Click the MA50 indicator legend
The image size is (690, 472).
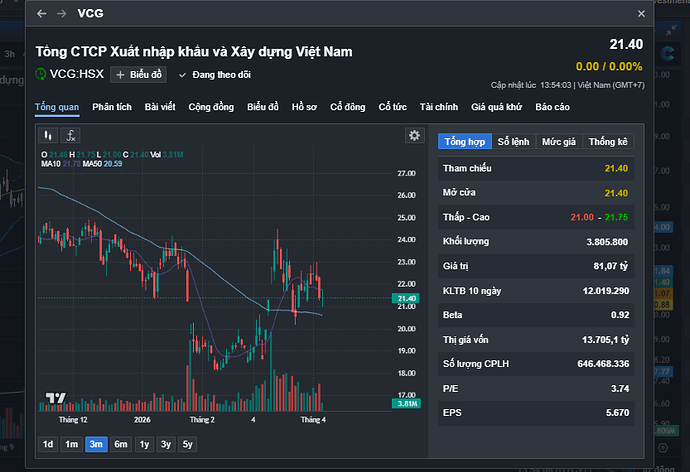click(103, 164)
